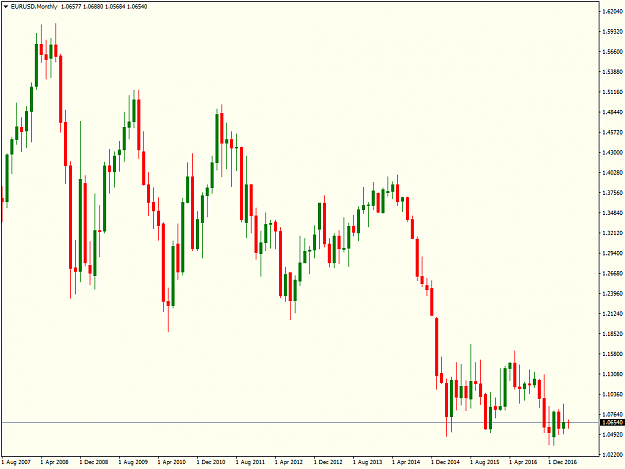Click the 1 Apr 2008 date label
The image size is (625, 469).
(x=55, y=462)
